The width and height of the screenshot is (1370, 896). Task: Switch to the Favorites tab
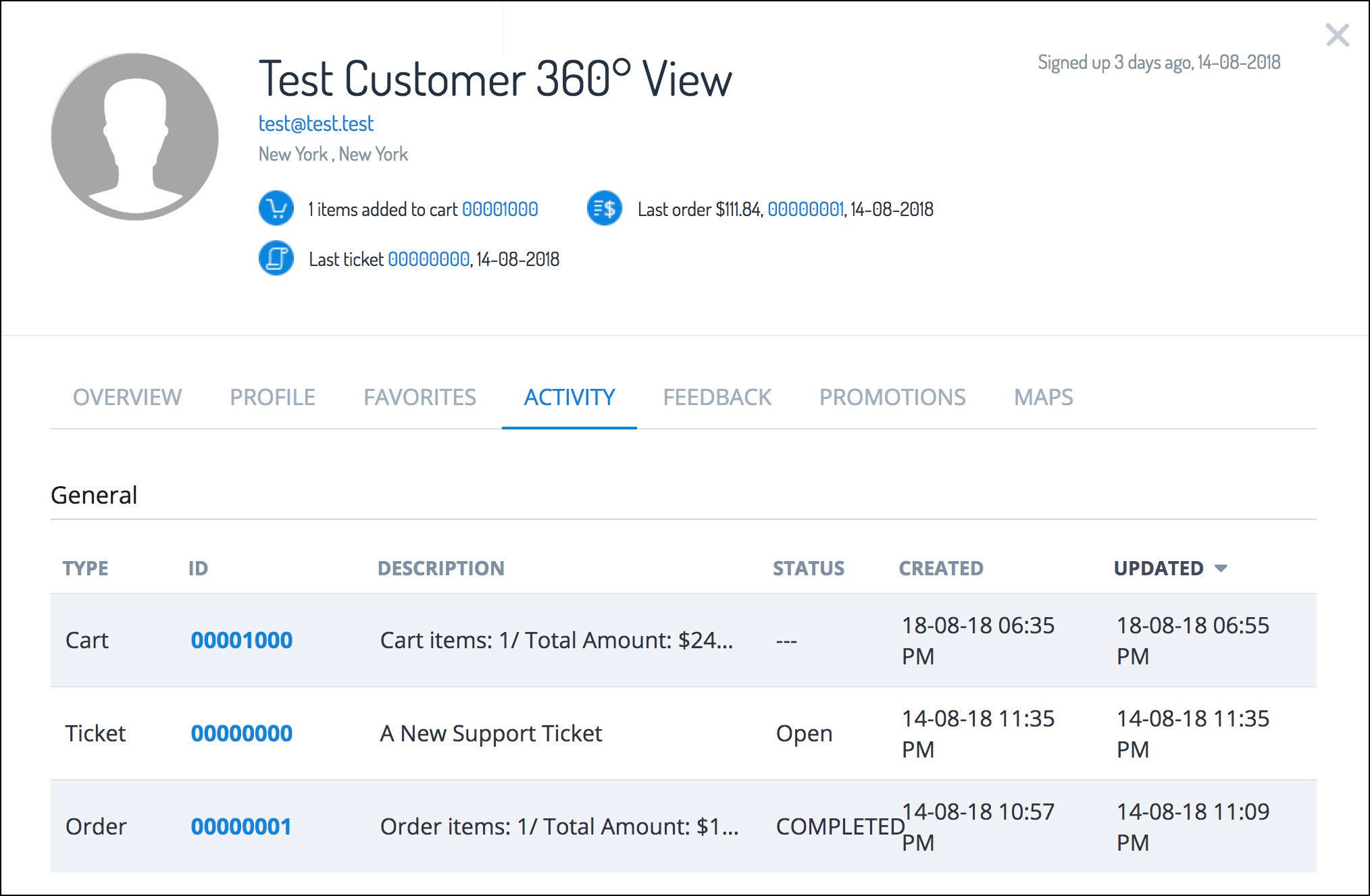pyautogui.click(x=420, y=397)
